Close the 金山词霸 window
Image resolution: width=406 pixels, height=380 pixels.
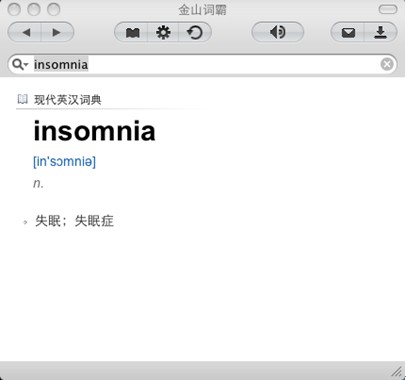(14, 9)
